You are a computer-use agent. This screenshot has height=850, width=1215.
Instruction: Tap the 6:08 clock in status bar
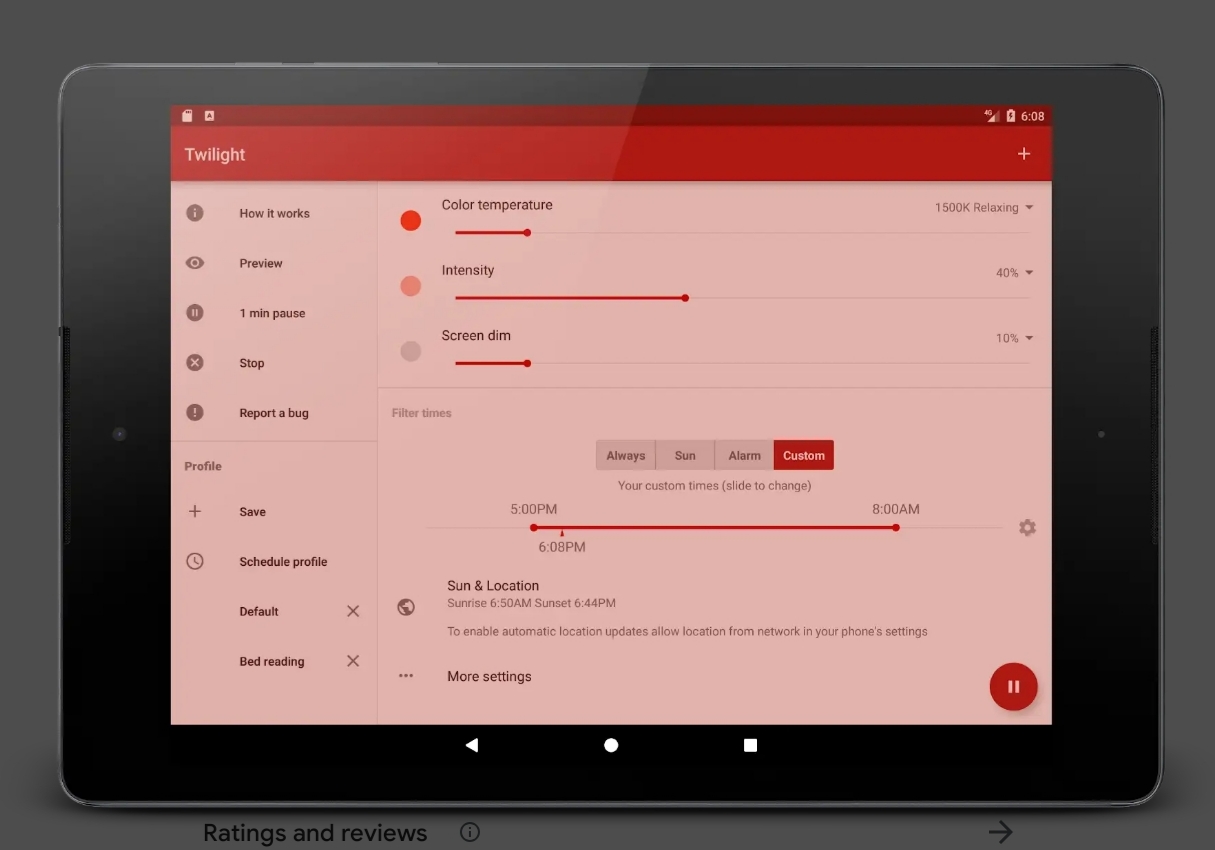(1032, 116)
